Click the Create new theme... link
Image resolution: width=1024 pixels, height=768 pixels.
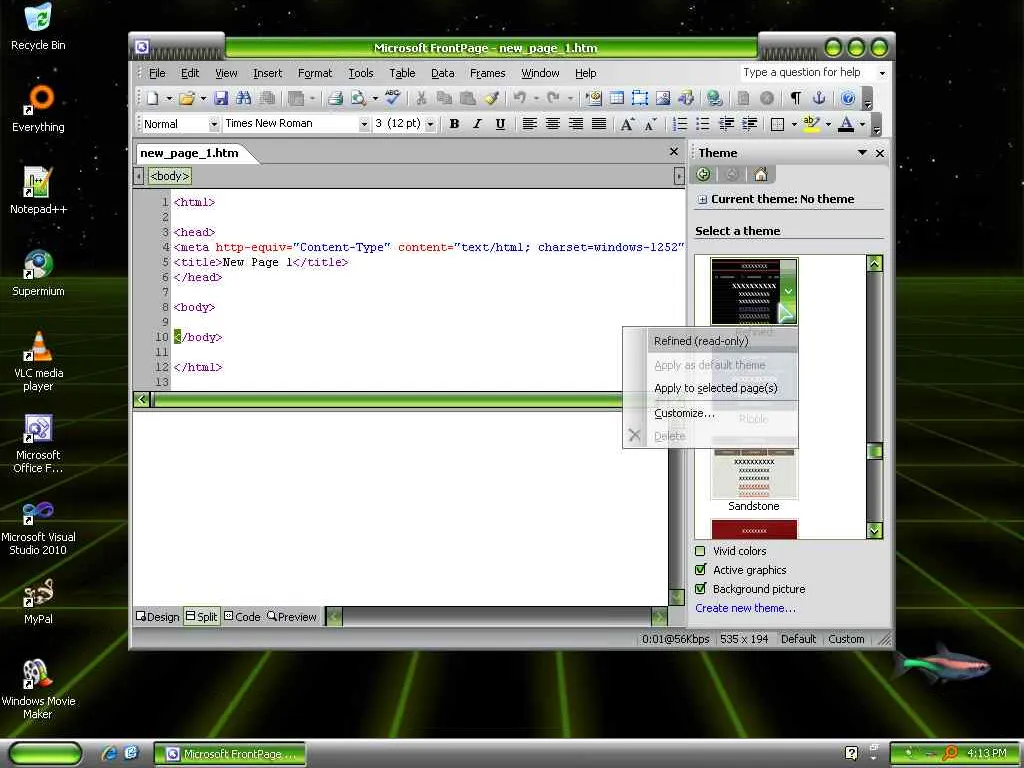click(x=745, y=608)
